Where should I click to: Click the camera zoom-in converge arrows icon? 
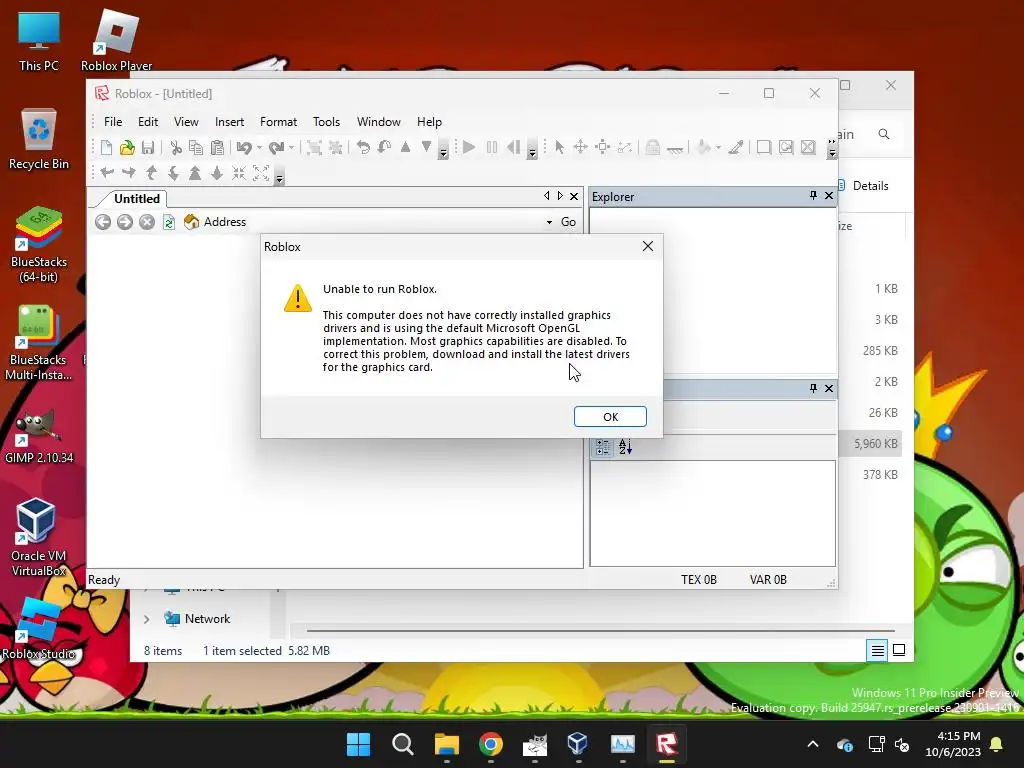click(239, 172)
